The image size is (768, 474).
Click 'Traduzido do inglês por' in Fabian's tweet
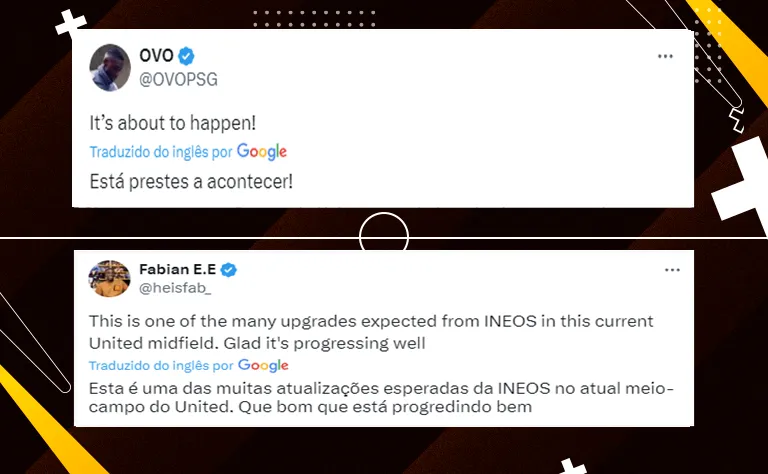tap(161, 366)
